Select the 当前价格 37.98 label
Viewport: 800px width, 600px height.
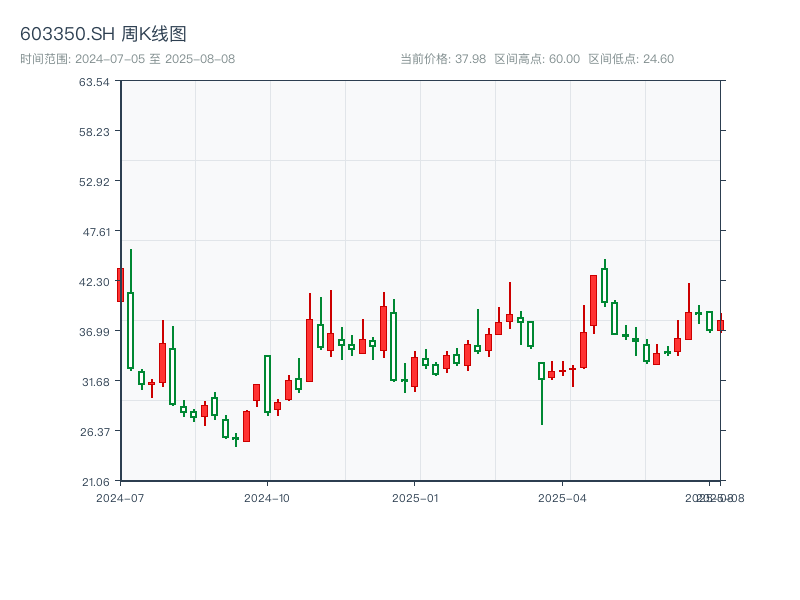pyautogui.click(x=443, y=59)
